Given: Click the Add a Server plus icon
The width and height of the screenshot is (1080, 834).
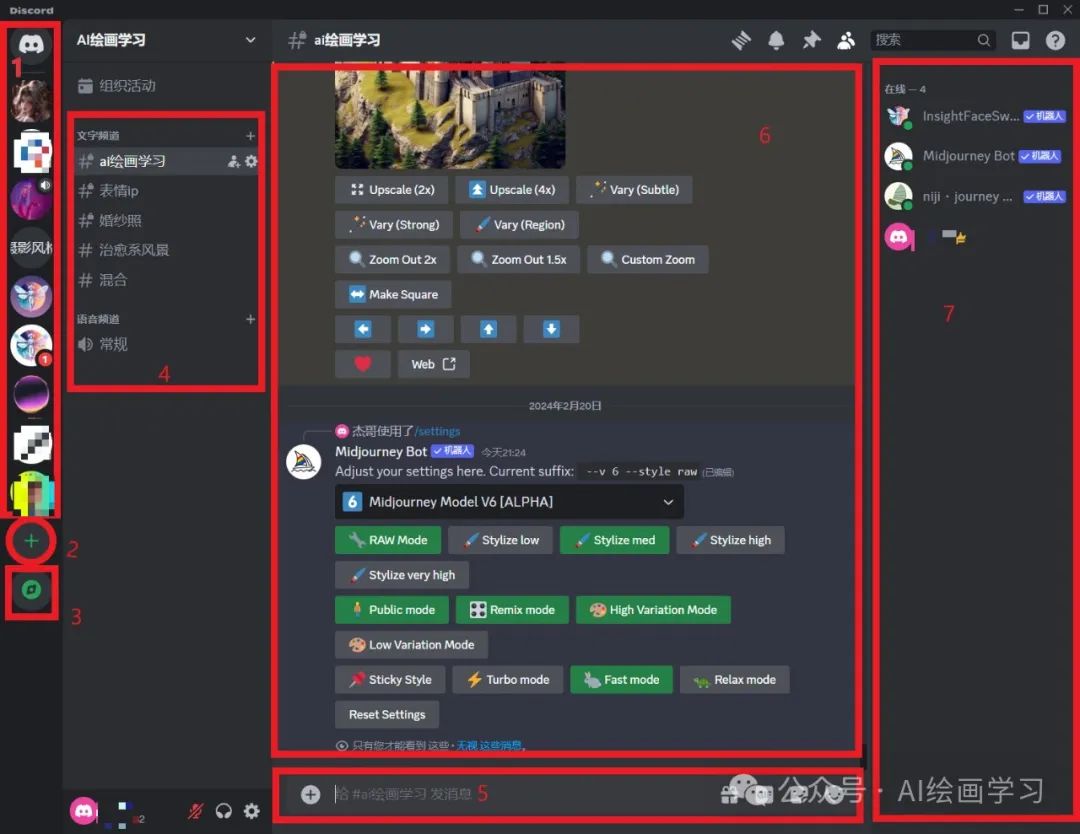Looking at the screenshot, I should (31, 541).
